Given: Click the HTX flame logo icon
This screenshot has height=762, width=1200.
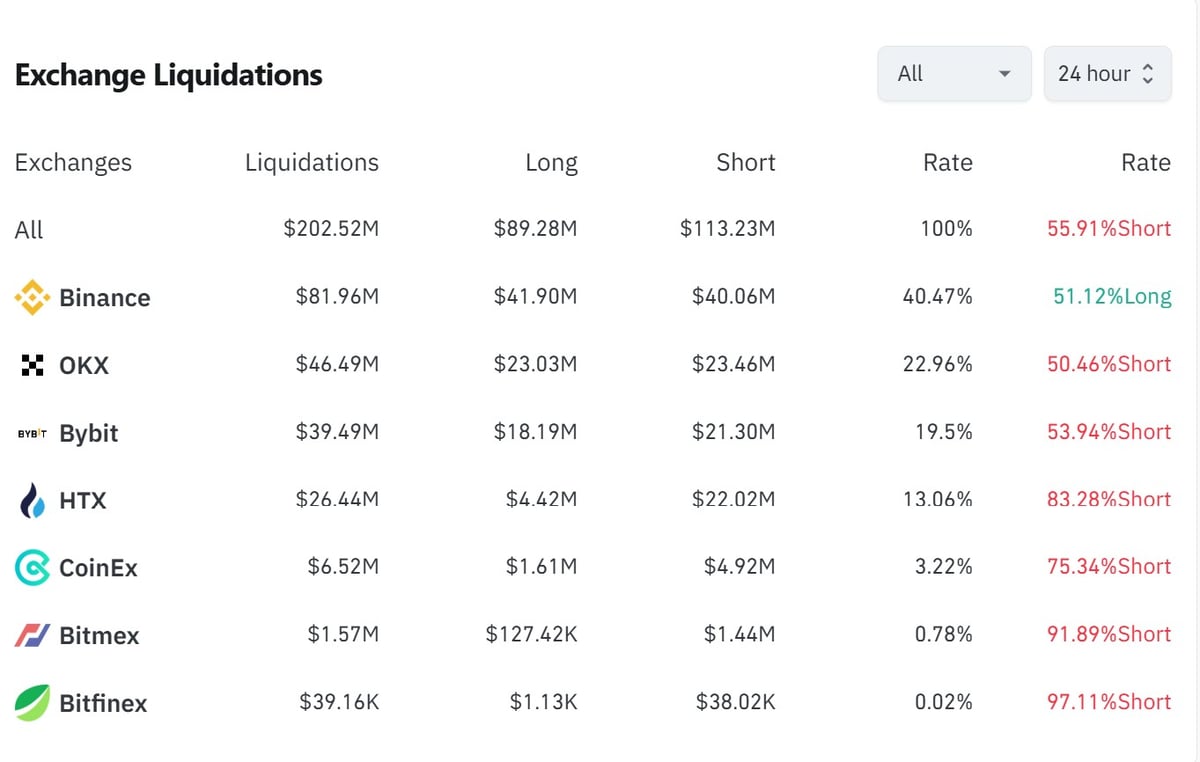Looking at the screenshot, I should 32,500.
